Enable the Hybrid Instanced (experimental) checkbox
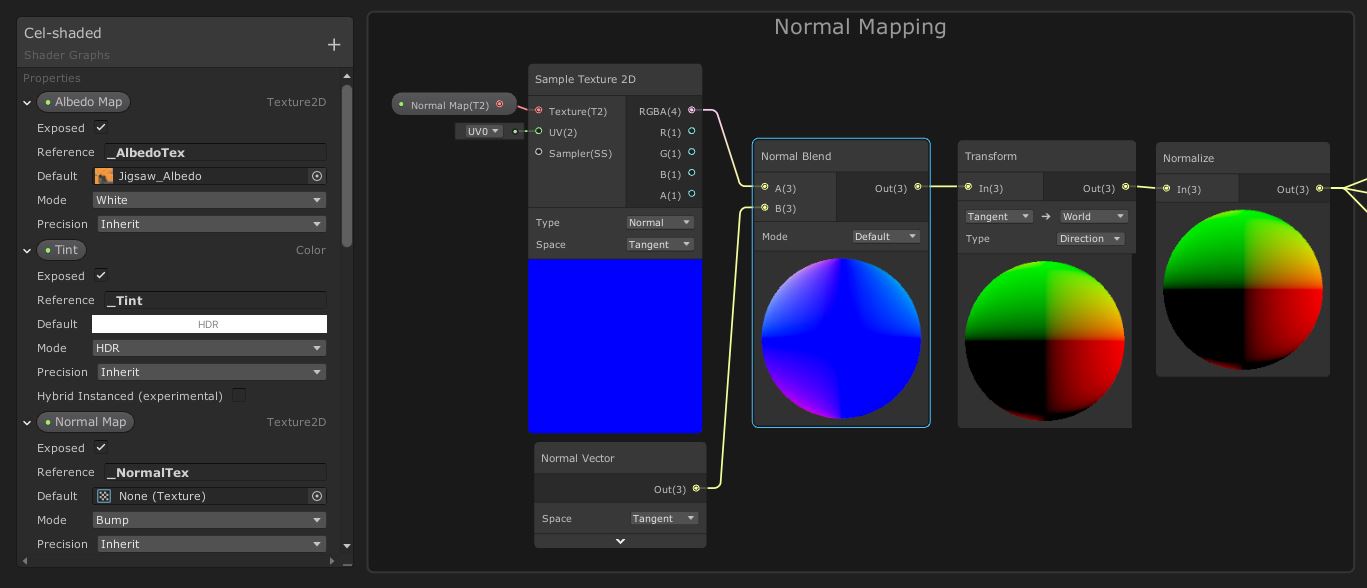The height and width of the screenshot is (588, 1367). (x=239, y=395)
